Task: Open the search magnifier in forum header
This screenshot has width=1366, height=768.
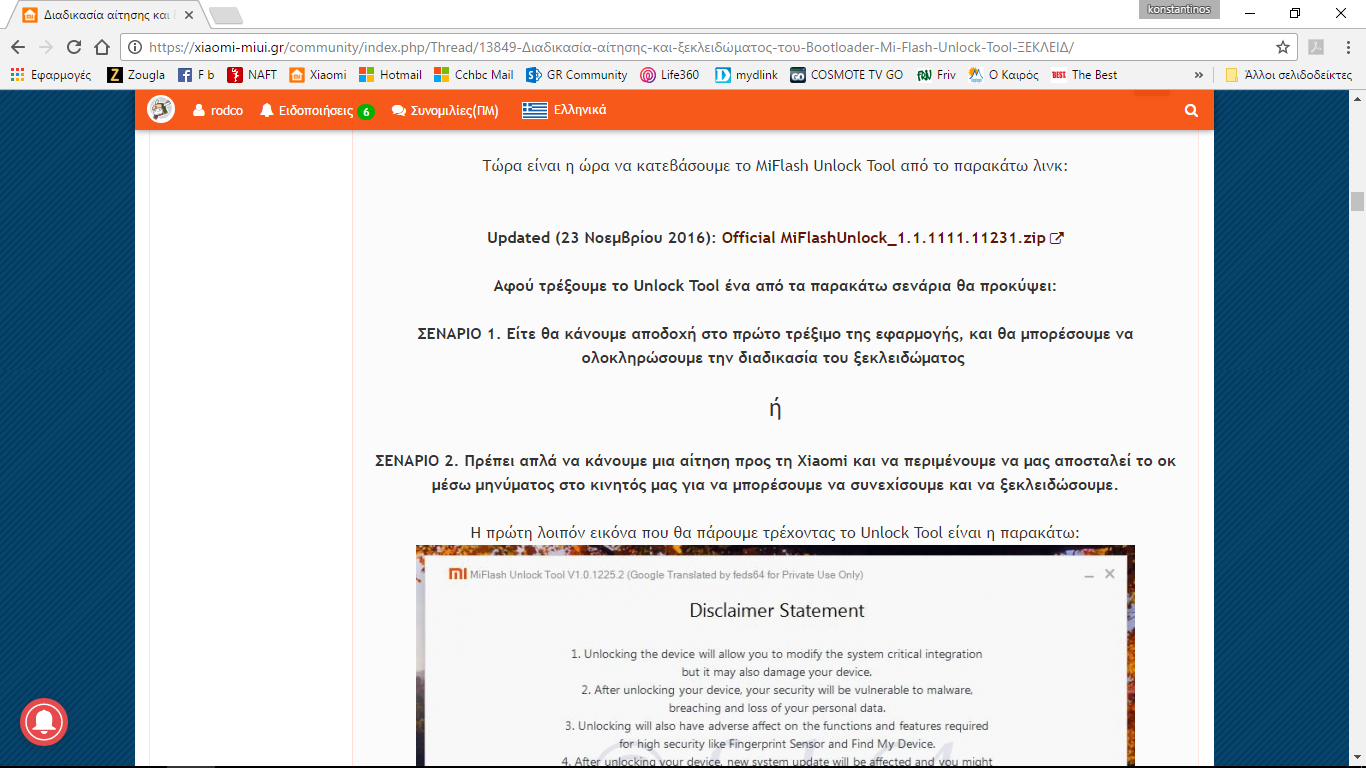Action: tap(1191, 111)
